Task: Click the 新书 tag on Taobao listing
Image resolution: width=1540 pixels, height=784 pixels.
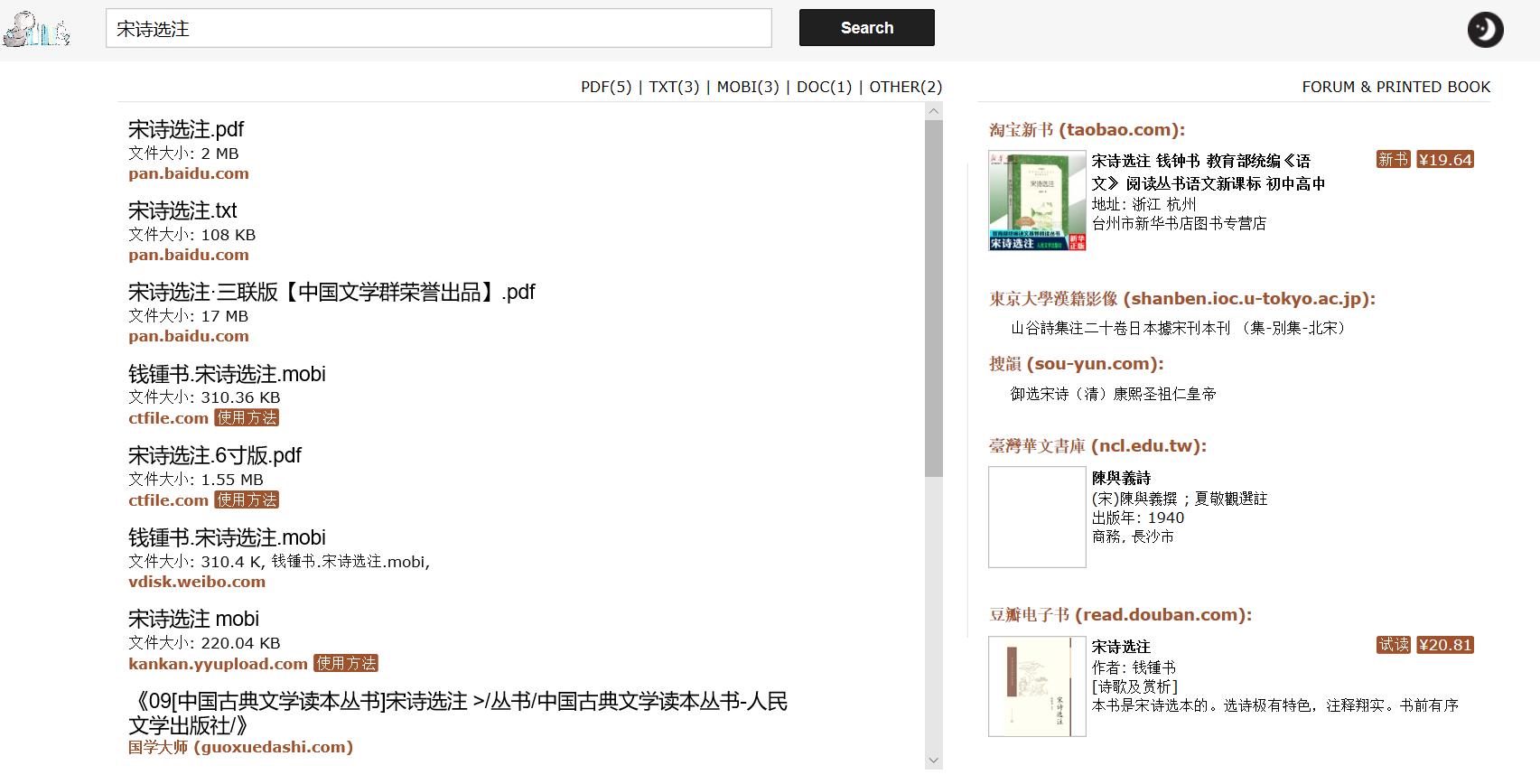Action: [x=1393, y=160]
